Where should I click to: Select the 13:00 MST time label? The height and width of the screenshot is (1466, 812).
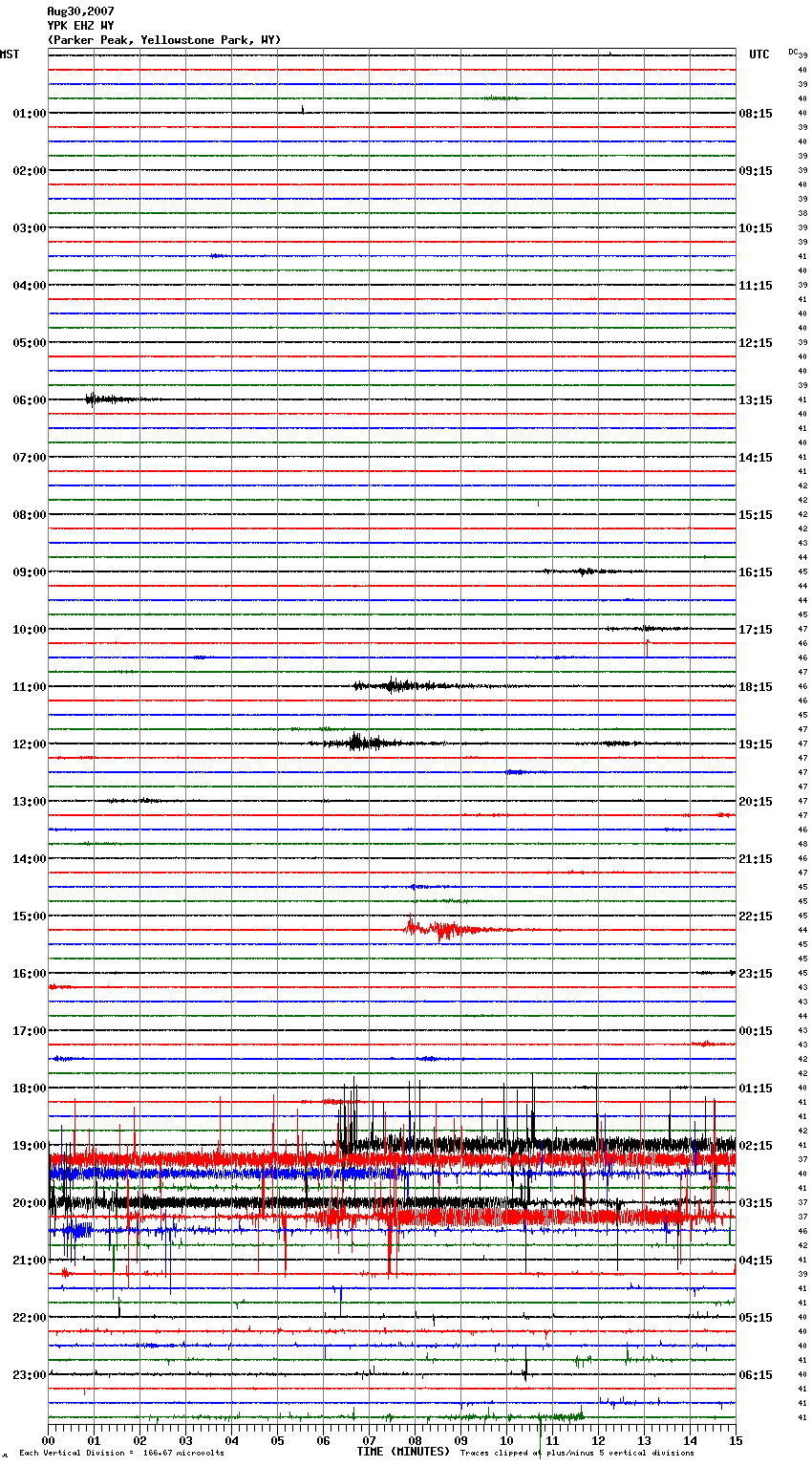tap(29, 802)
